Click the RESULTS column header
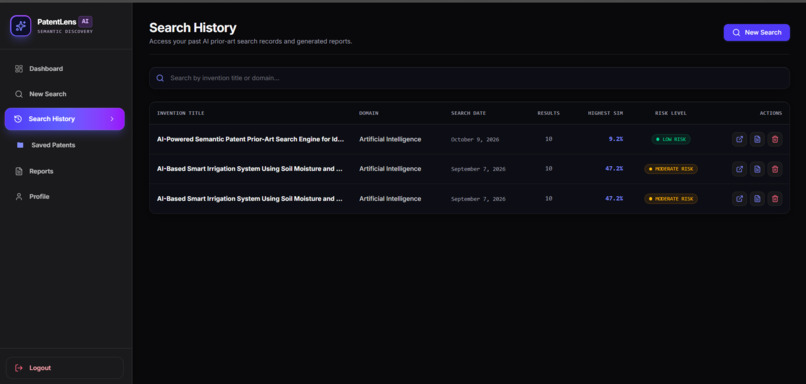Image resolution: width=806 pixels, height=384 pixels. pos(548,113)
